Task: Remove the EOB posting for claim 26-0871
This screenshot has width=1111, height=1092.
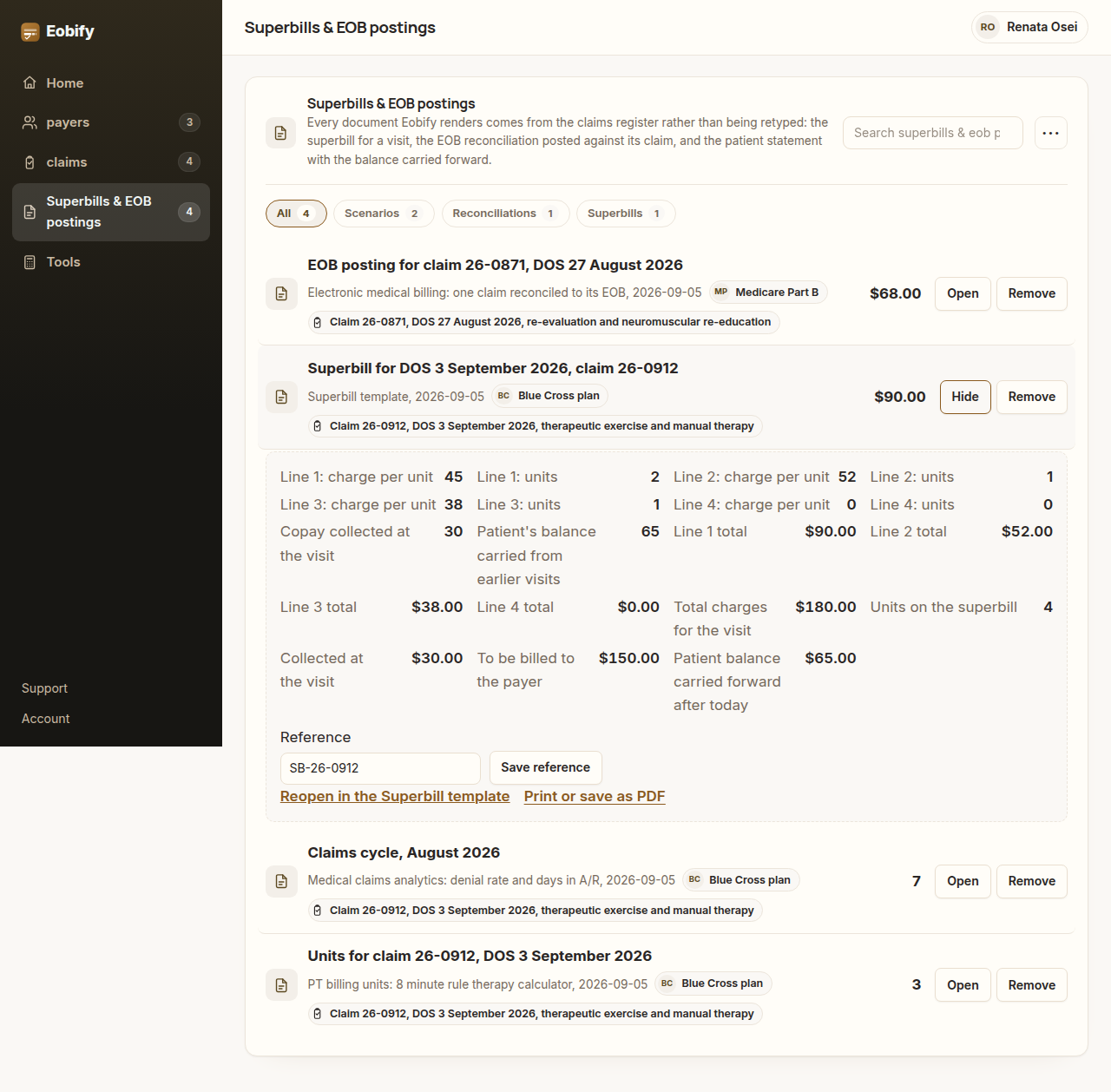Action: click(1032, 293)
